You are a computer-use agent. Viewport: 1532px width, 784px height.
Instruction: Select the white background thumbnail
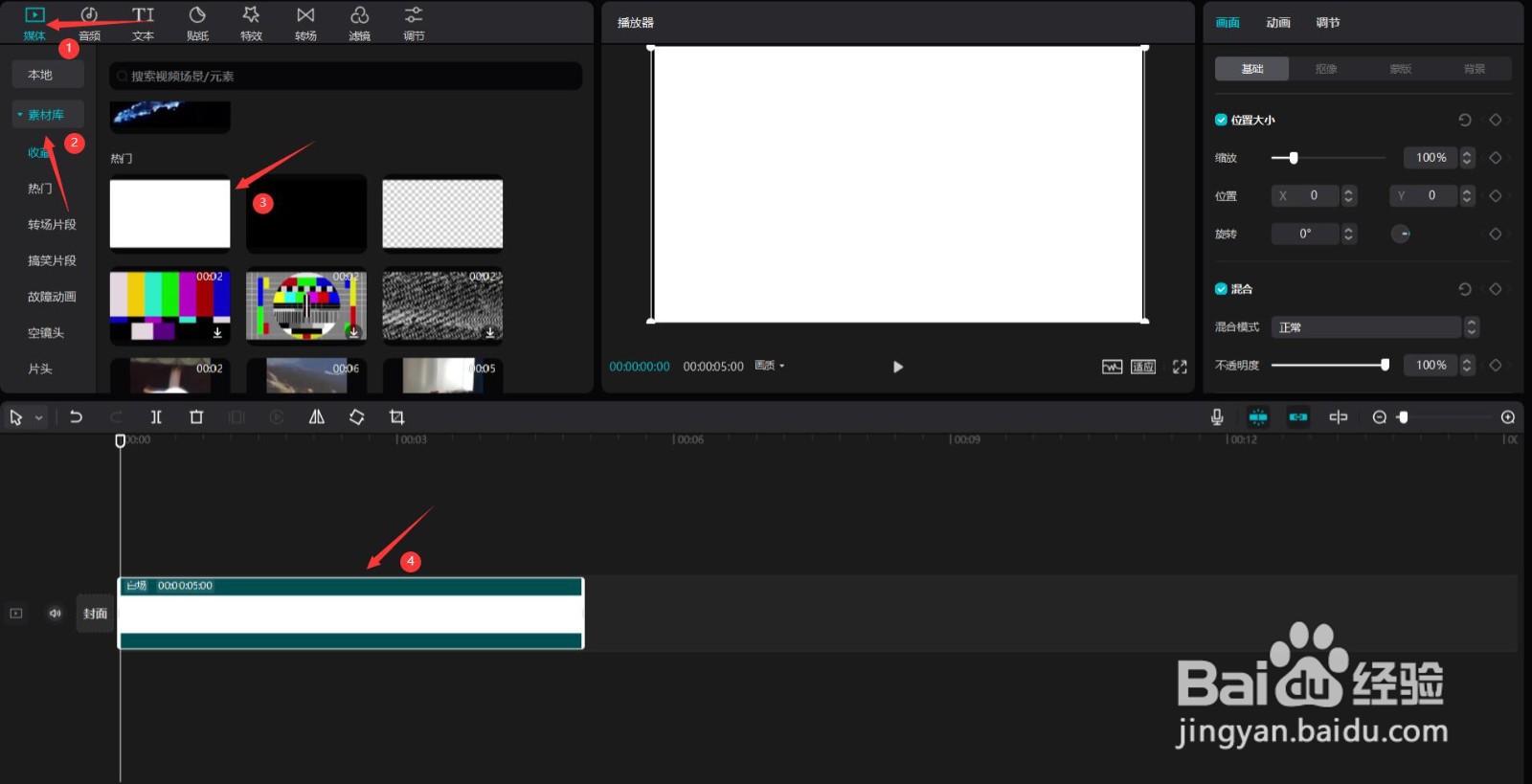169,213
